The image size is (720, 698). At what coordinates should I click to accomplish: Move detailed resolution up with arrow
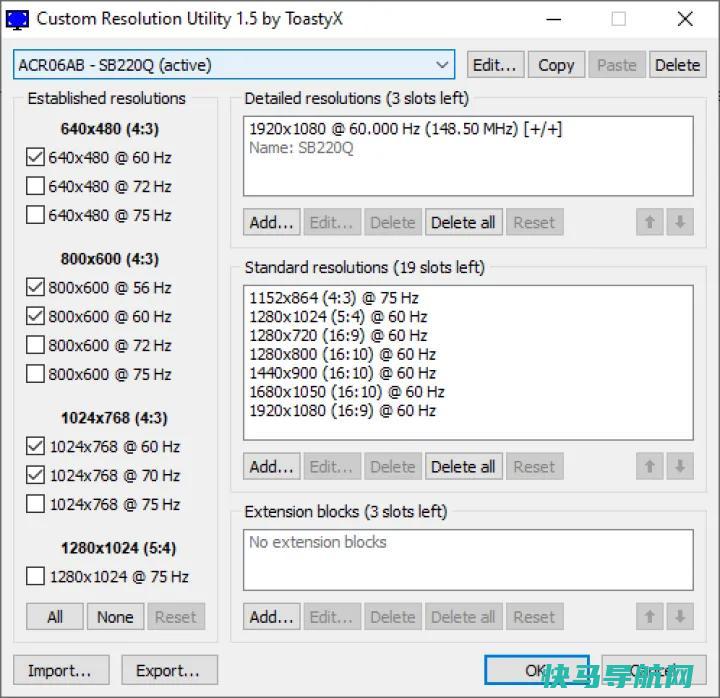click(x=650, y=223)
